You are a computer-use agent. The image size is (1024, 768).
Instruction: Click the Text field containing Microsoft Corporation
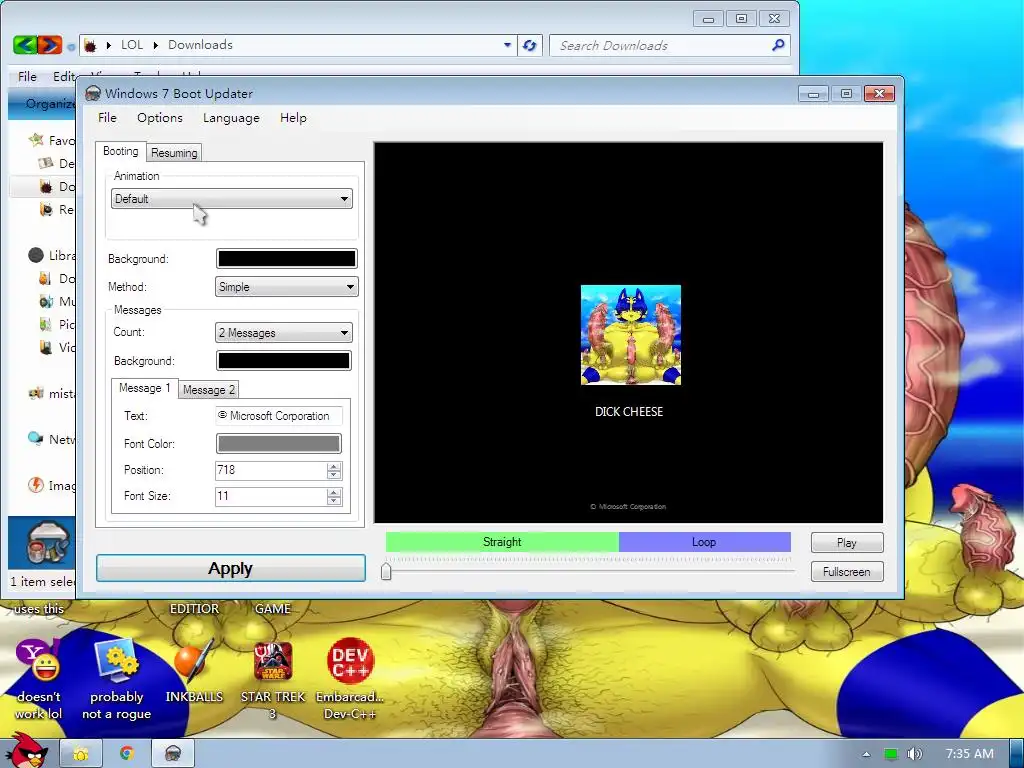tap(279, 416)
